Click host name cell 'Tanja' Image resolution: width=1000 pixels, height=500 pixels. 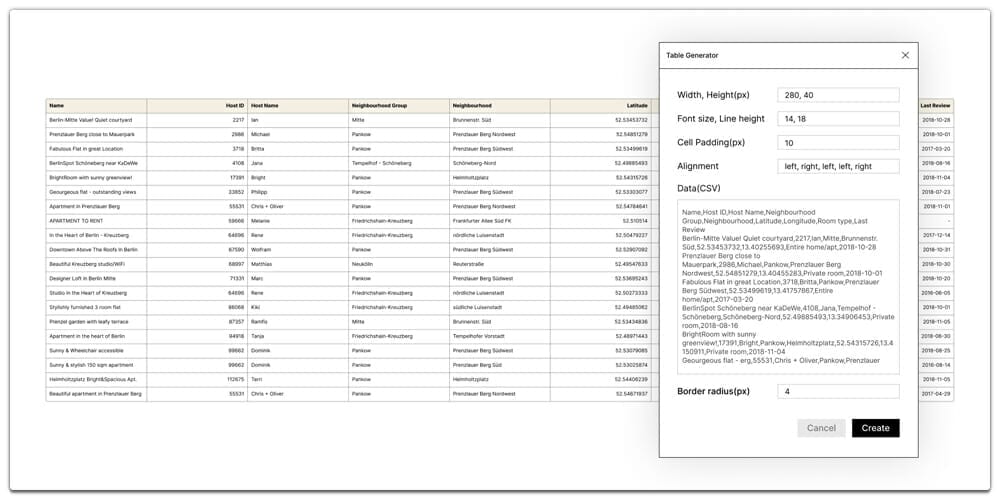[x=298, y=336]
